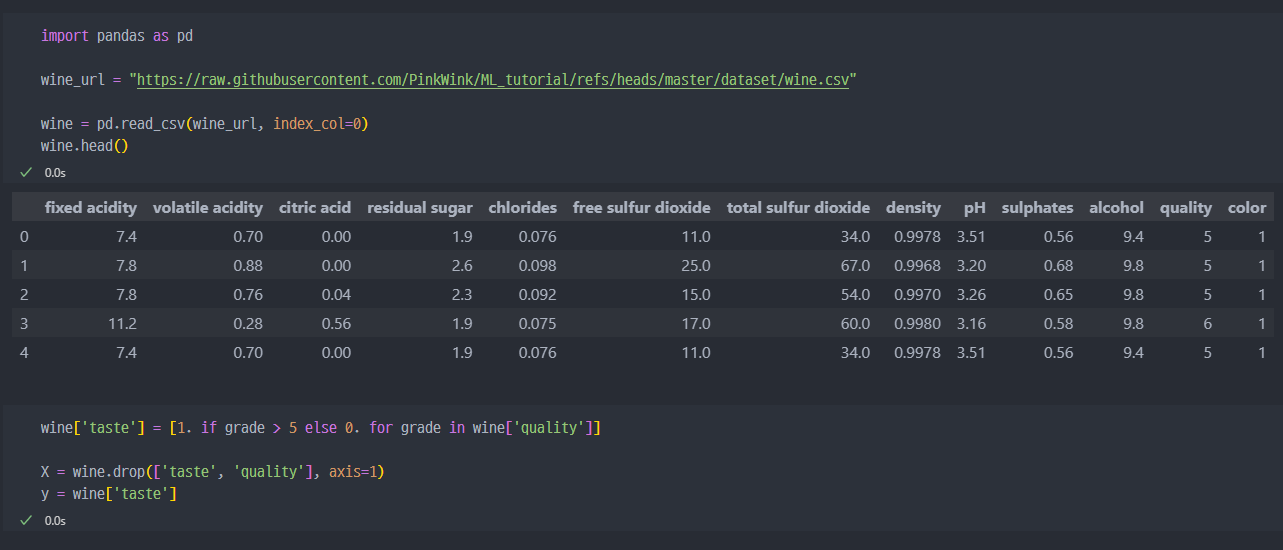The height and width of the screenshot is (550, 1283).
Task: Select the 'volatile acidity' column header
Action: click(x=208, y=208)
